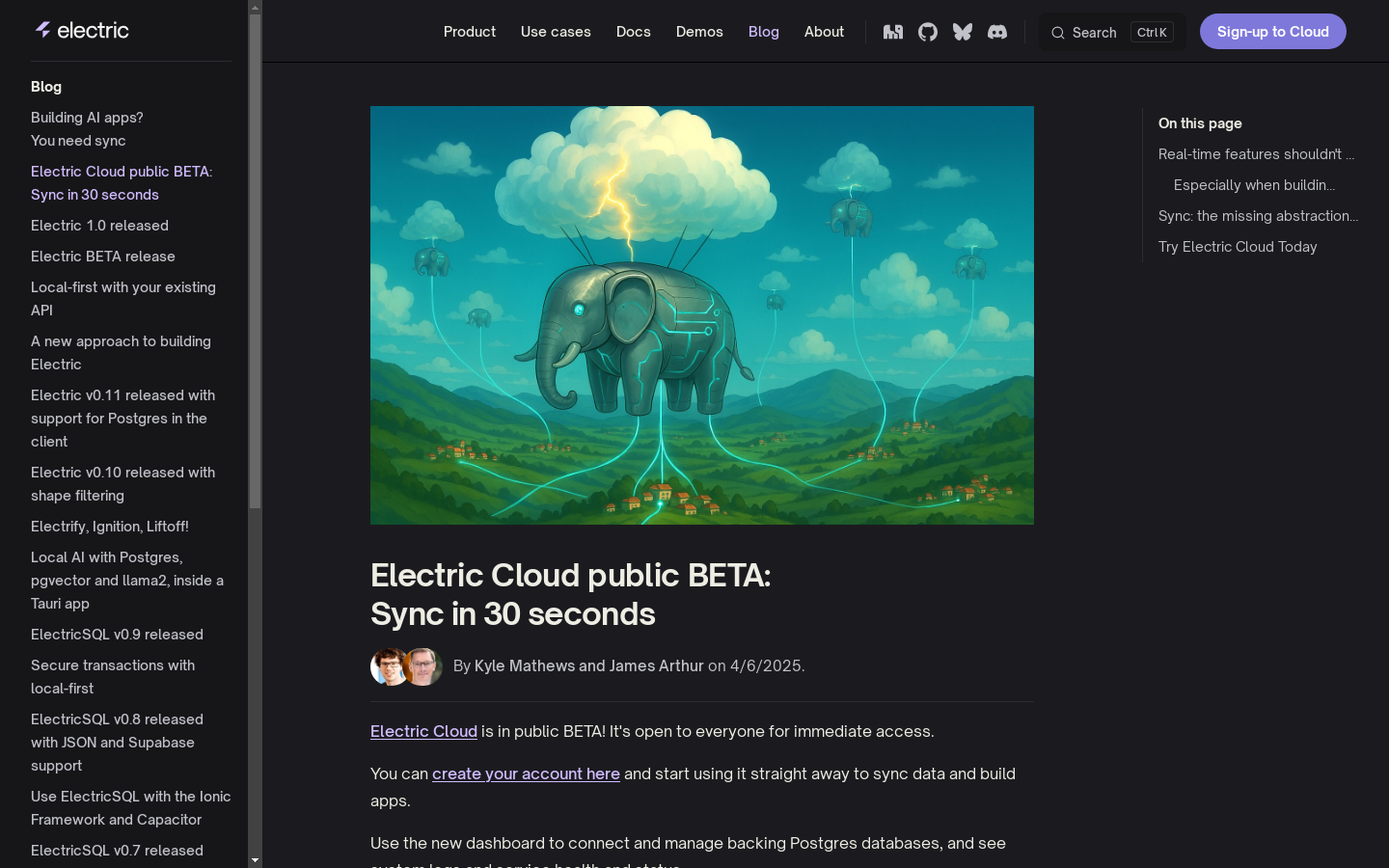Click the publish date 4/6/2025
1389x868 pixels.
(766, 665)
